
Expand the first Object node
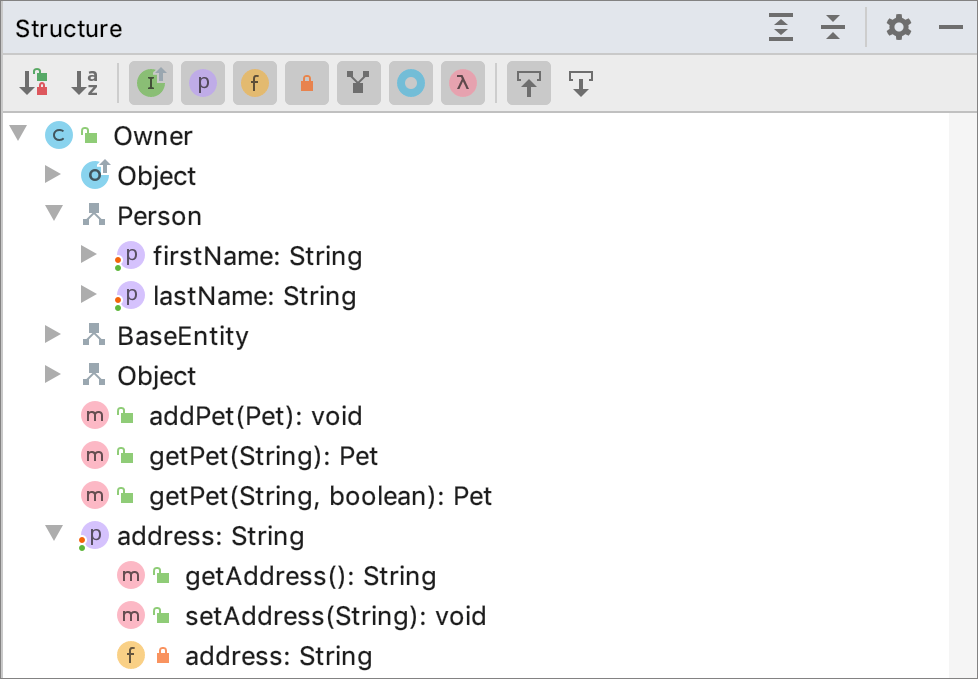[x=53, y=175]
